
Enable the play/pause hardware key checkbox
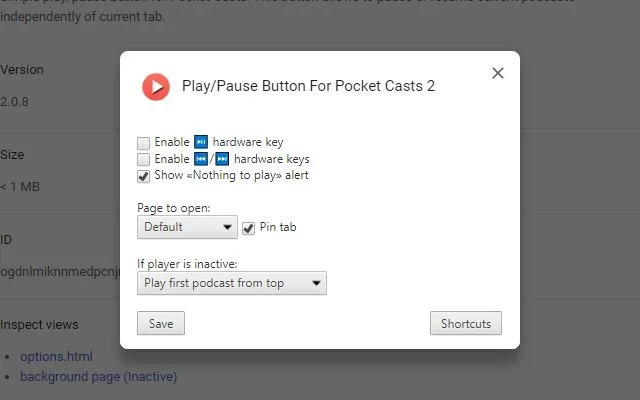(x=144, y=143)
